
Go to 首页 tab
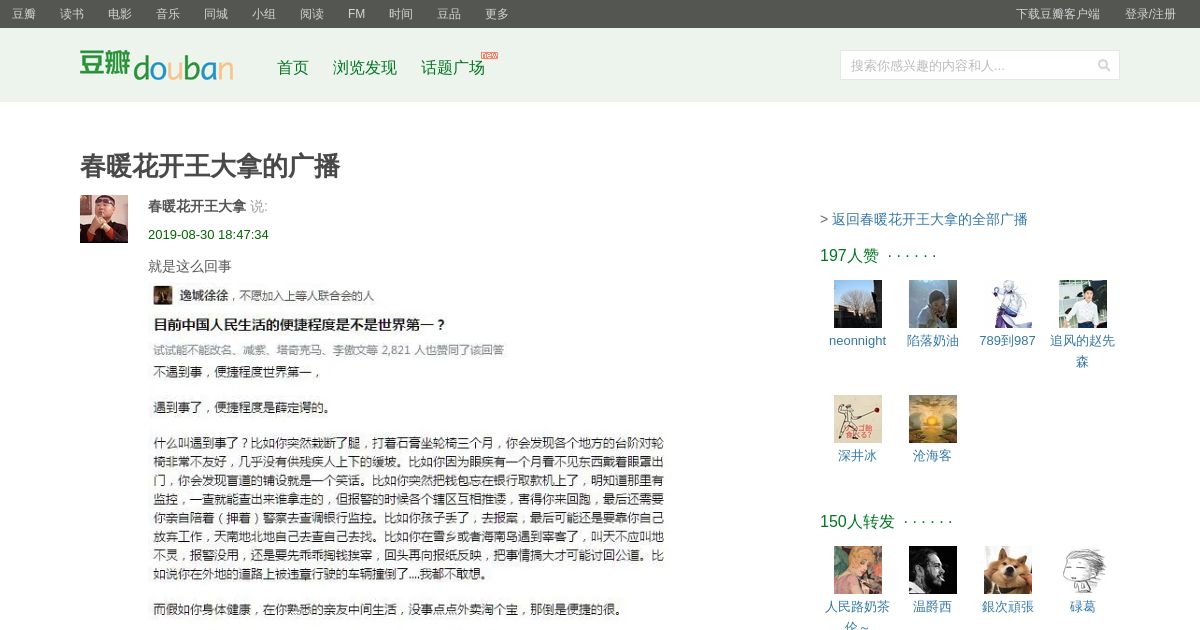click(x=293, y=68)
